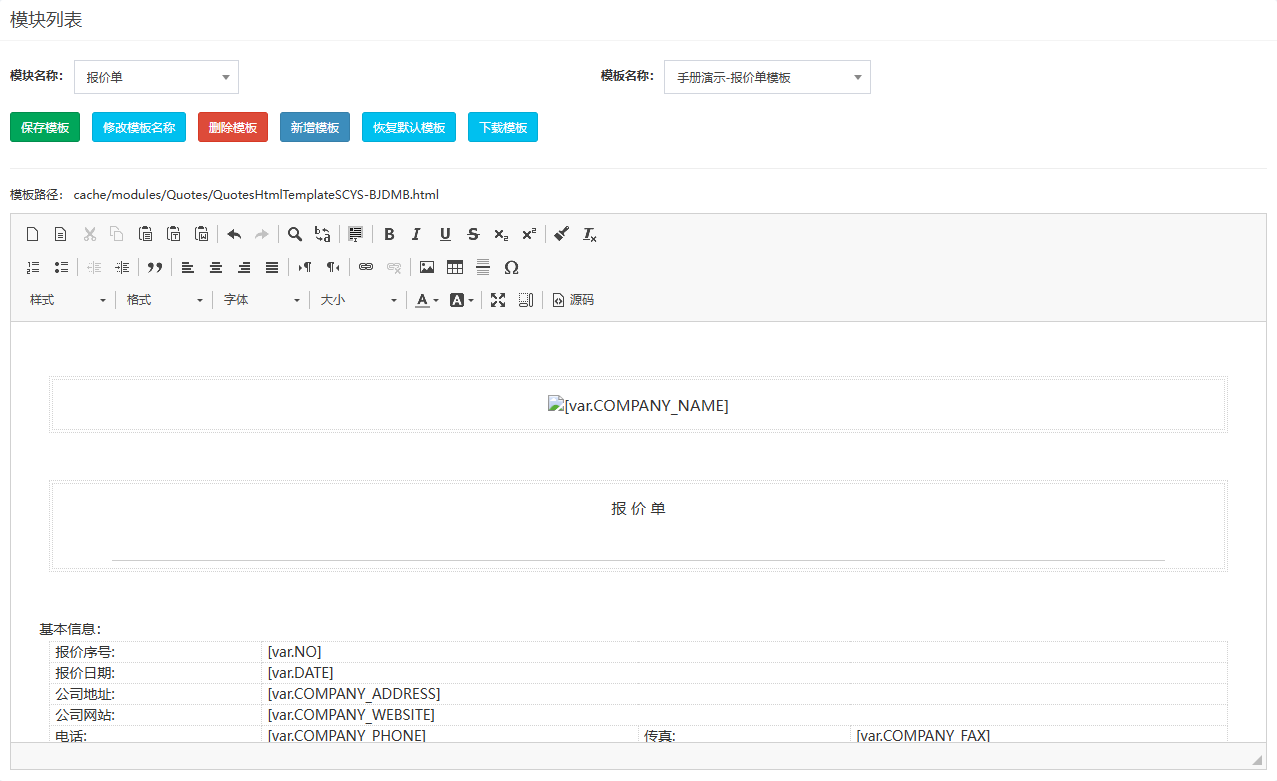
Task: Expand the 样式 styles dropdown
Action: 68,300
